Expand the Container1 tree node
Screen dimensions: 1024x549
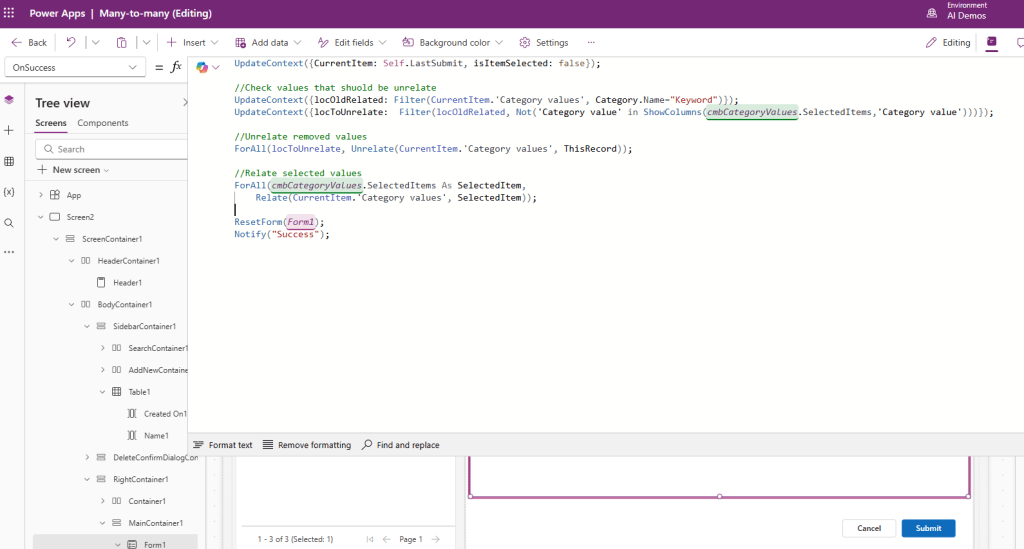[103, 501]
